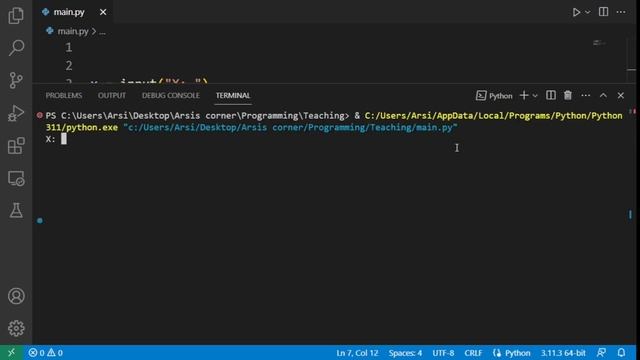Click the terminal input after X:
The height and width of the screenshot is (360, 640).
coord(64,139)
